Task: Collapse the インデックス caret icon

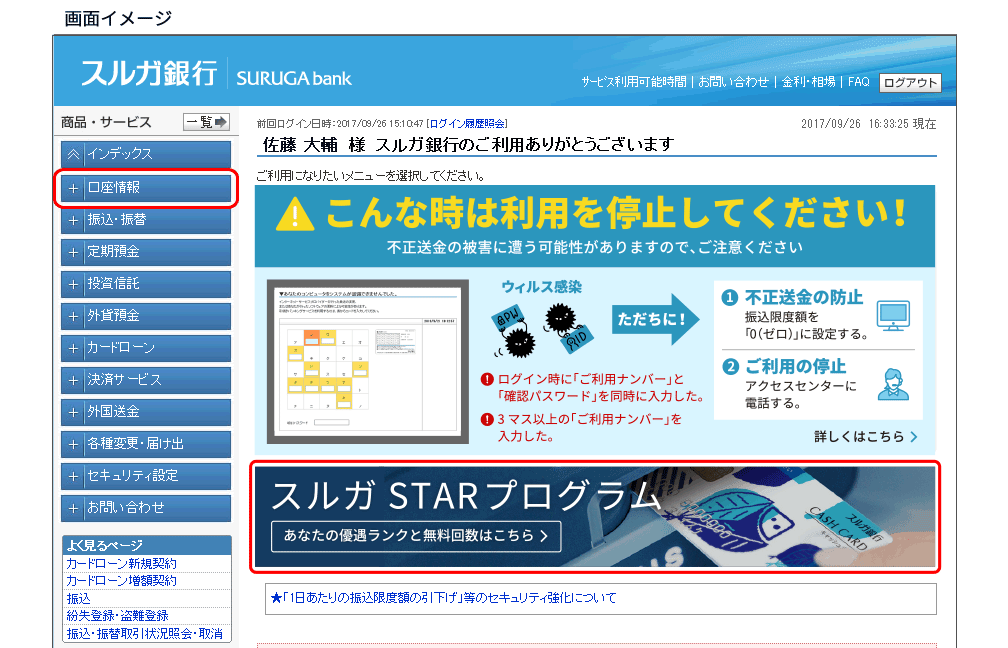Action: 73,154
